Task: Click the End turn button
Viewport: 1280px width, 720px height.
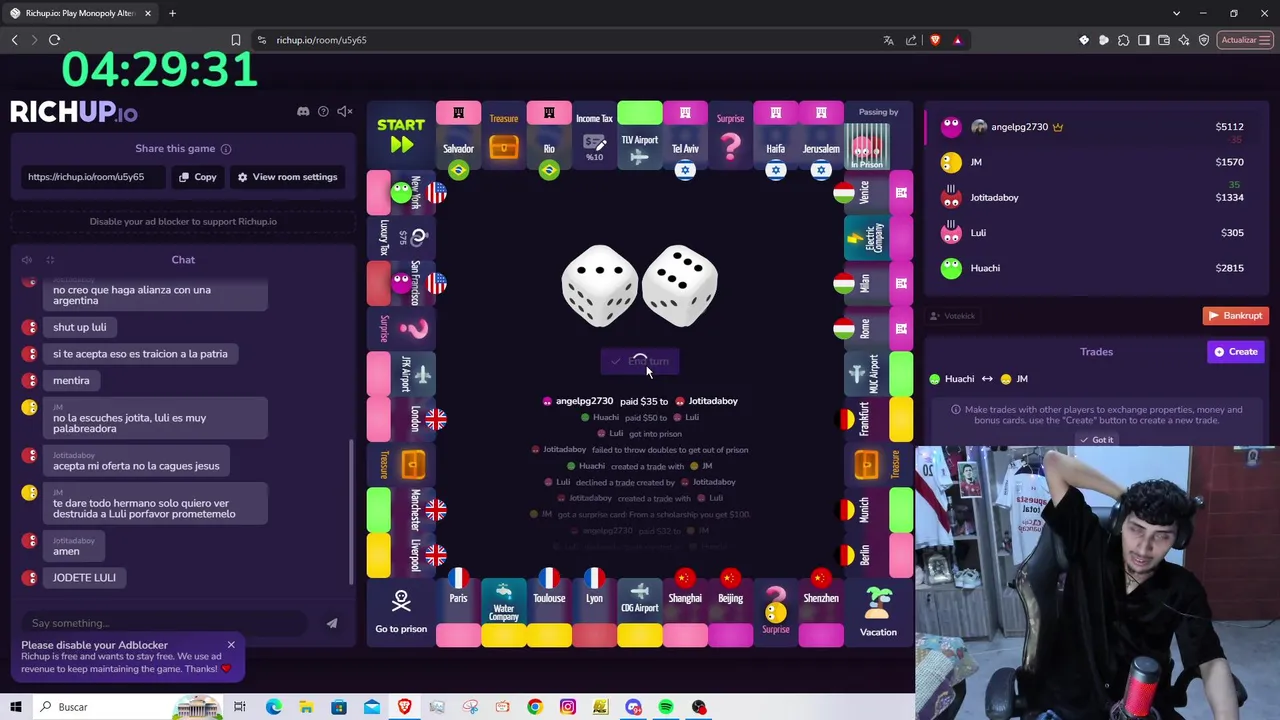Action: 640,361
